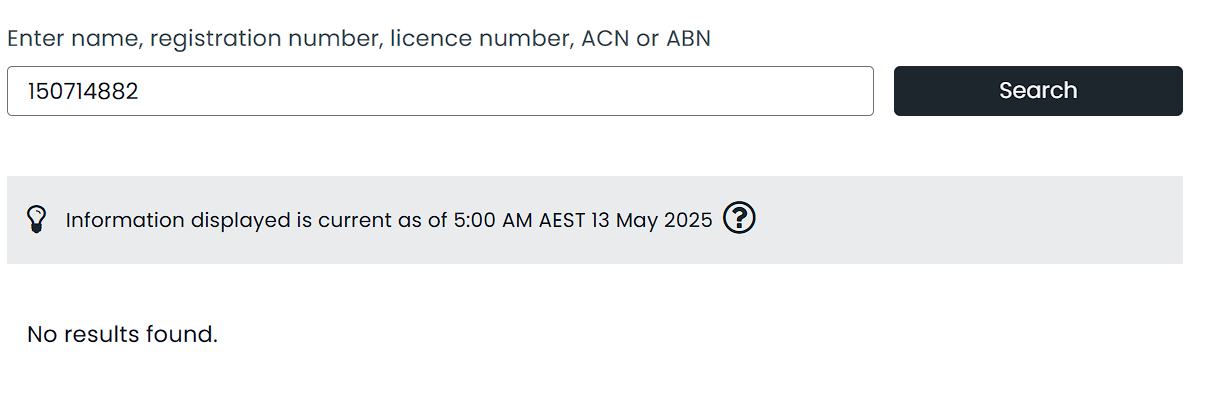Click the dark Search button
This screenshot has height=397, width=1211.
1038,91
